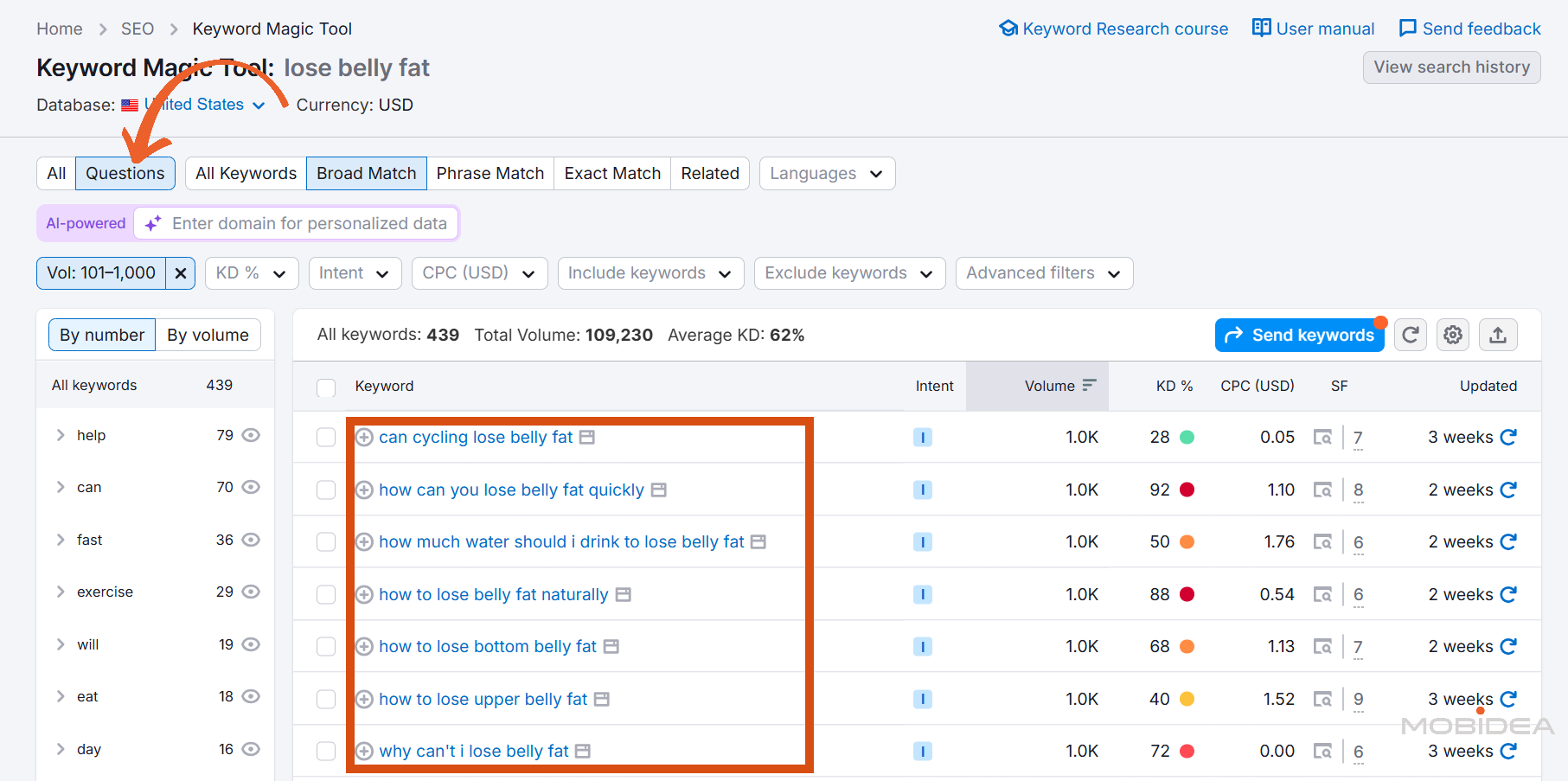
Task: View SERP icon for 'how to lose bottom belly fat'
Action: [x=1322, y=647]
